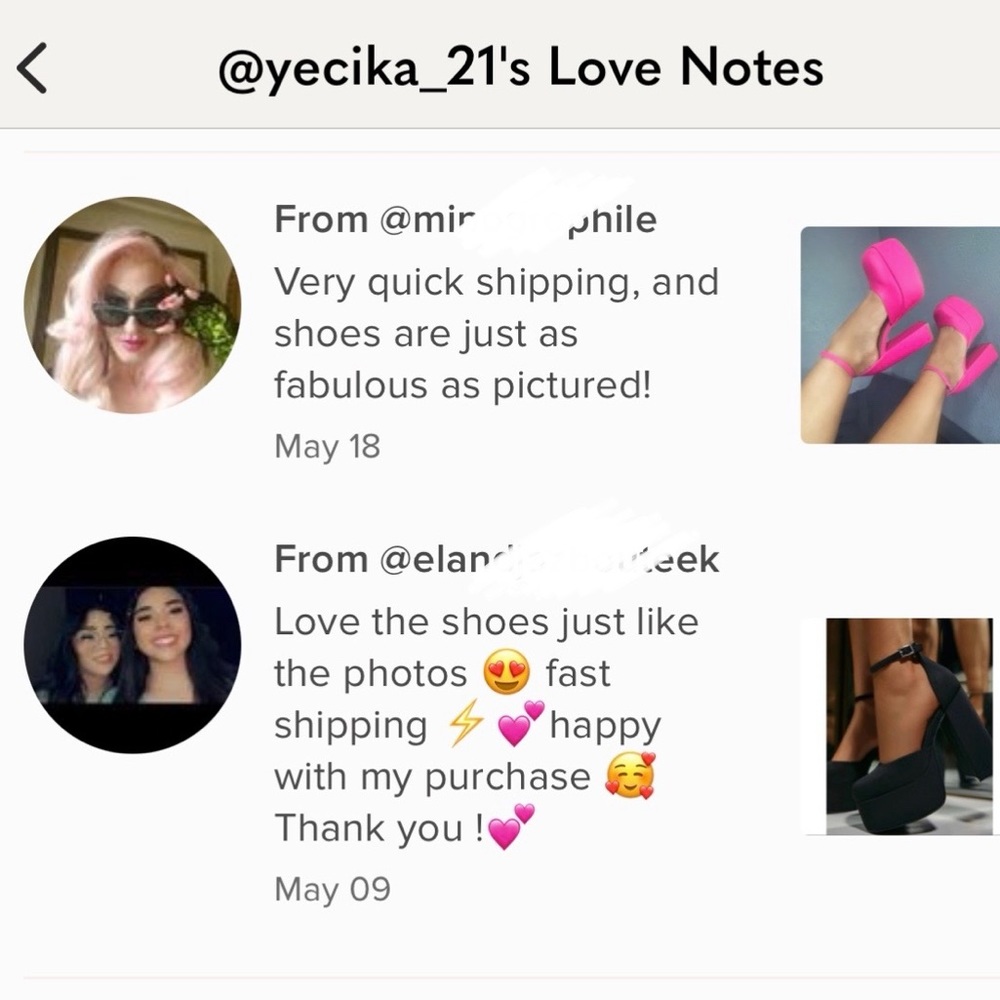Click the May 09 date label
This screenshot has width=1000, height=1000.
tap(332, 889)
